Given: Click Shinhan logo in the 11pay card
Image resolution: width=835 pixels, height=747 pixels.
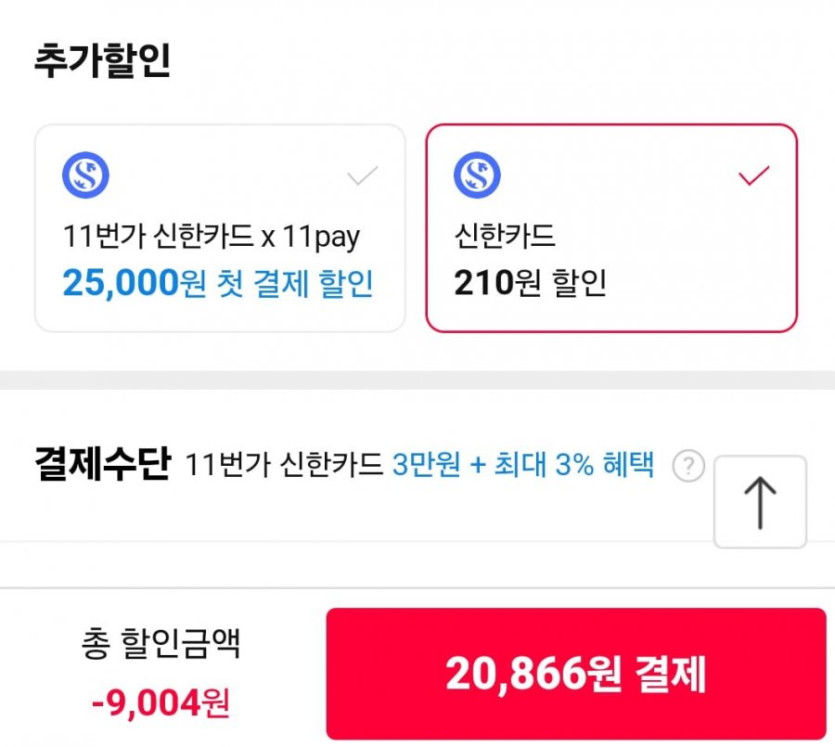Looking at the screenshot, I should pyautogui.click(x=86, y=176).
